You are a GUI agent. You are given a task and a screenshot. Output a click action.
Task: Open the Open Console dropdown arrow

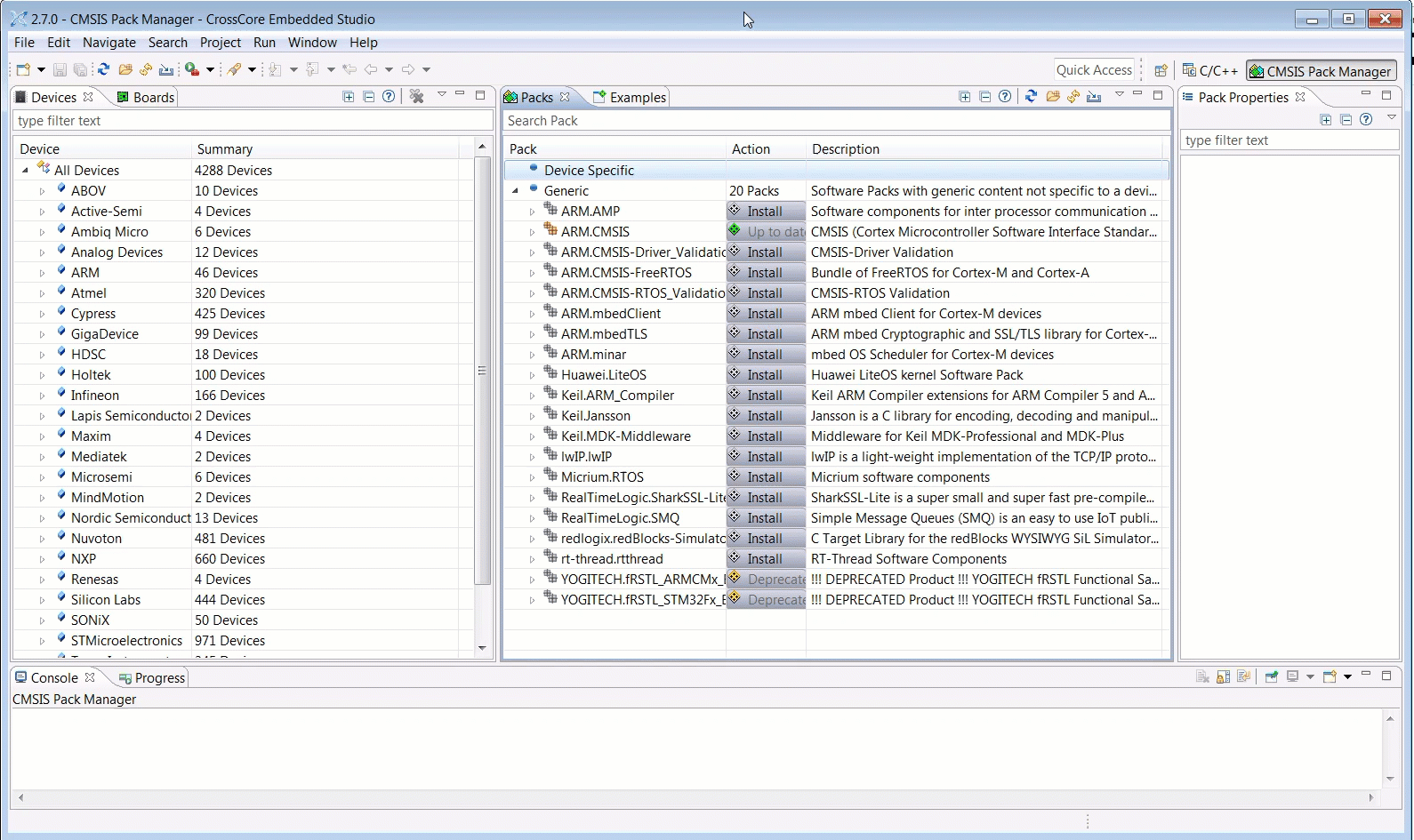pos(1347,677)
